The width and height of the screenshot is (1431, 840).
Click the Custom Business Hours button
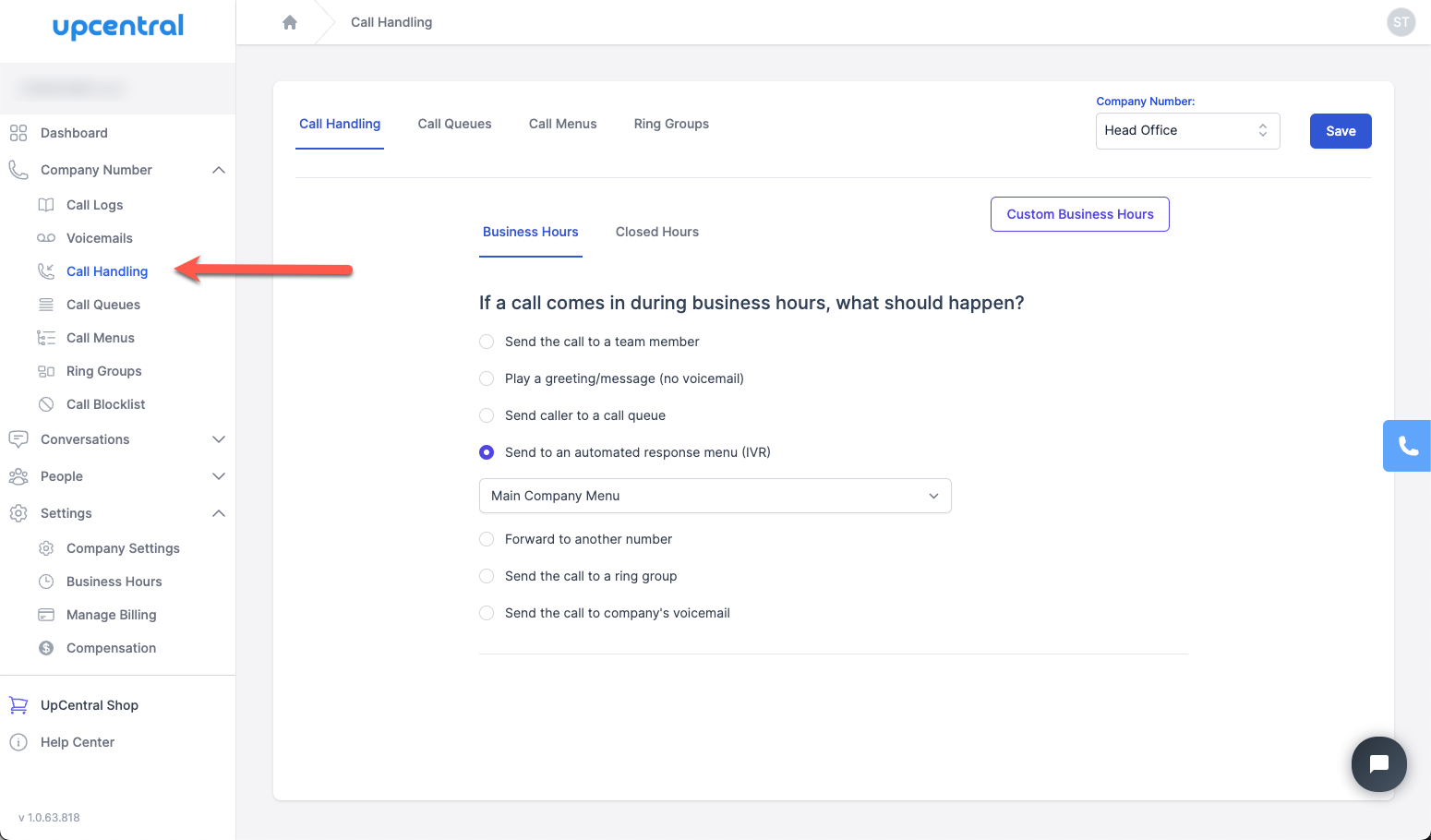coord(1079,214)
